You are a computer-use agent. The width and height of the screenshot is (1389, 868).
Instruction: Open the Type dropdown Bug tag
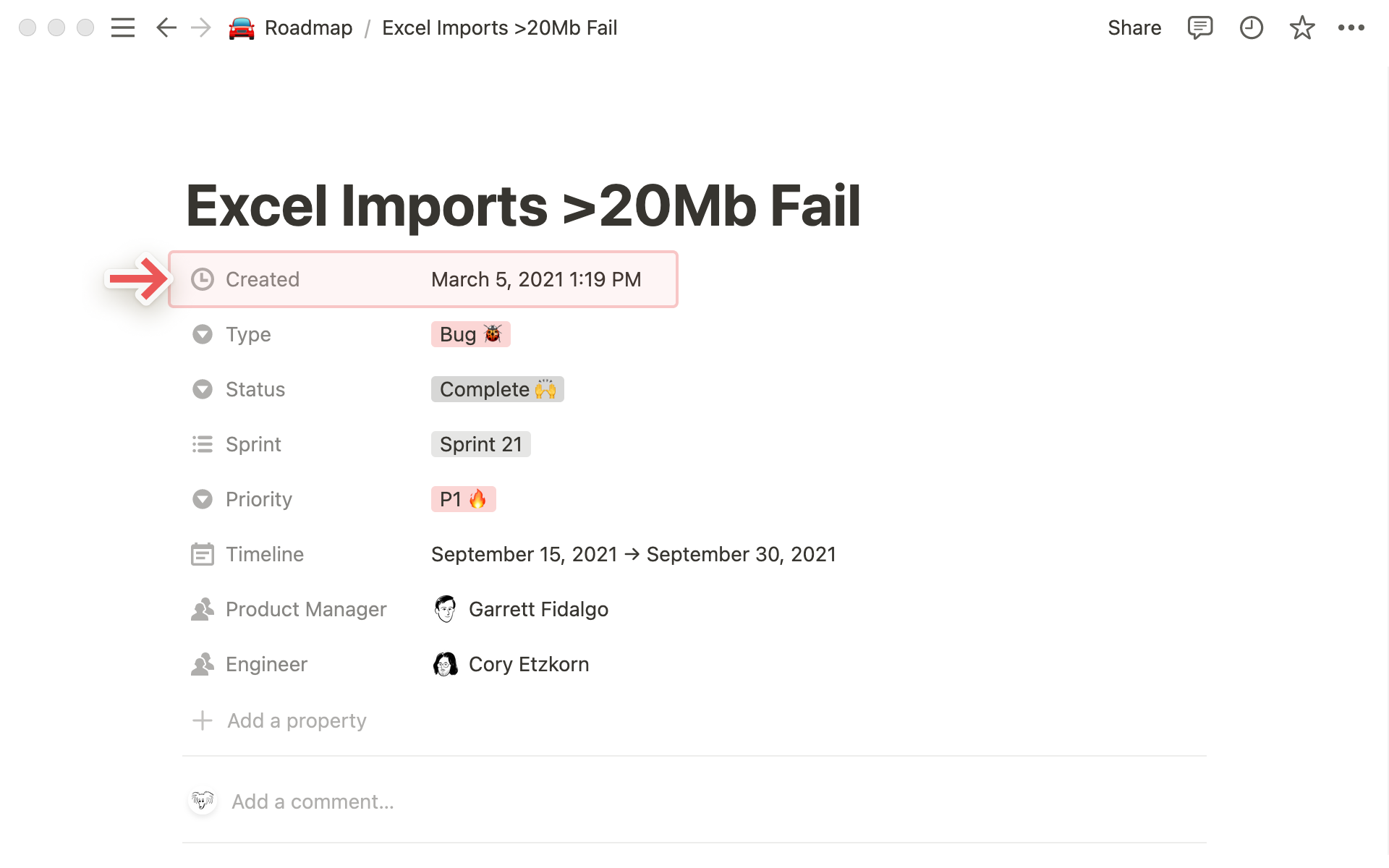coord(470,334)
